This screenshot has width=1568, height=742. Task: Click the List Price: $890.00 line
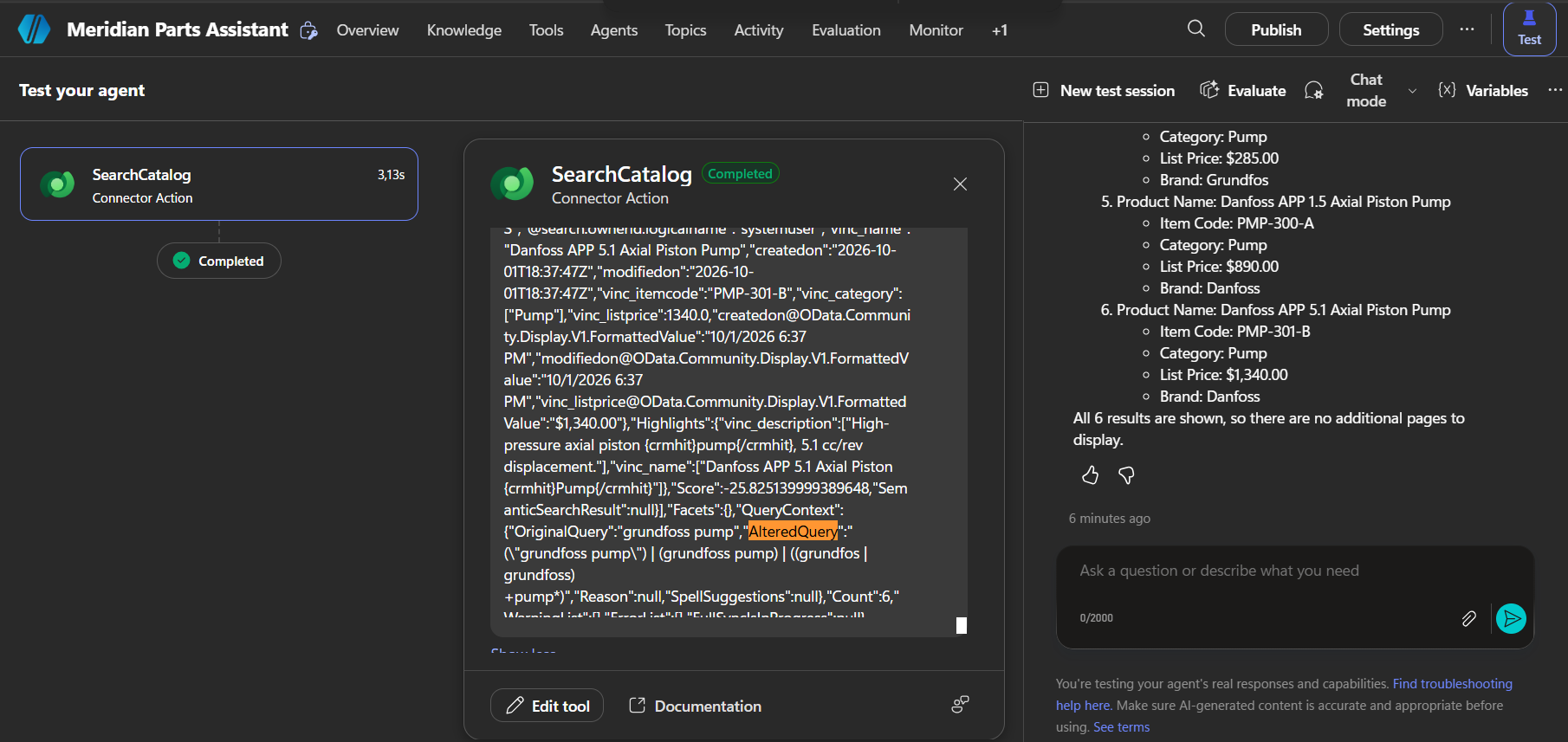point(1219,267)
